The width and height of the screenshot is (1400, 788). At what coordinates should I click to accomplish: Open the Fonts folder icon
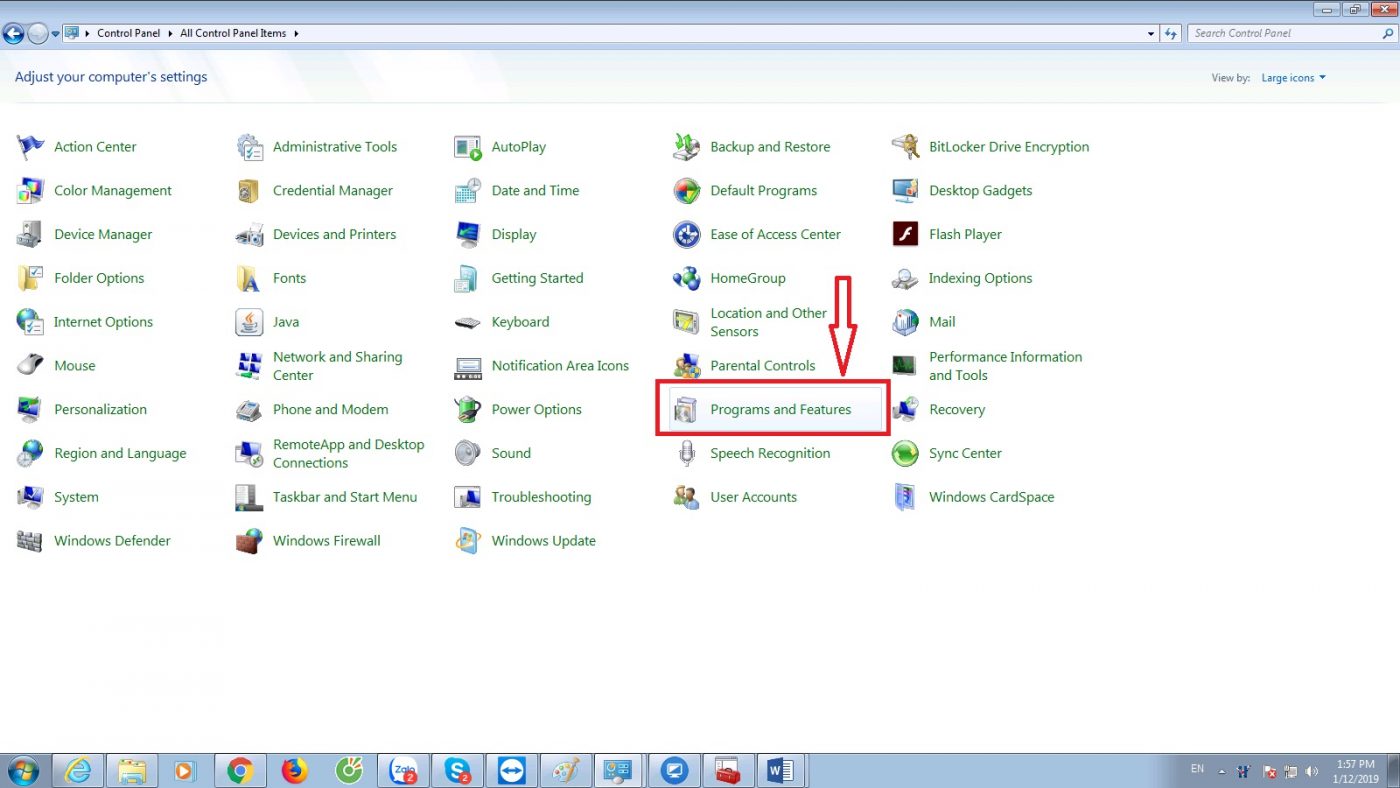coord(249,279)
